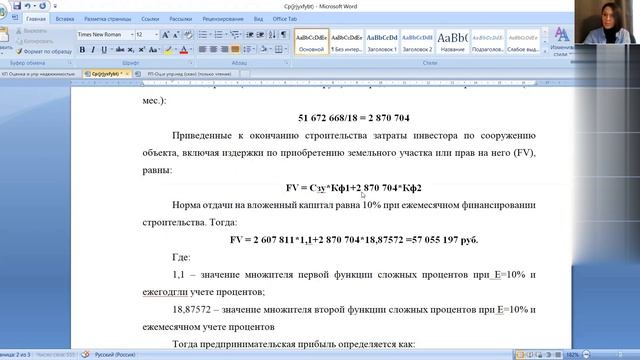This screenshot has height=360, width=640.
Task: Click the Вырезать (cut) button
Action: [x=31, y=31]
